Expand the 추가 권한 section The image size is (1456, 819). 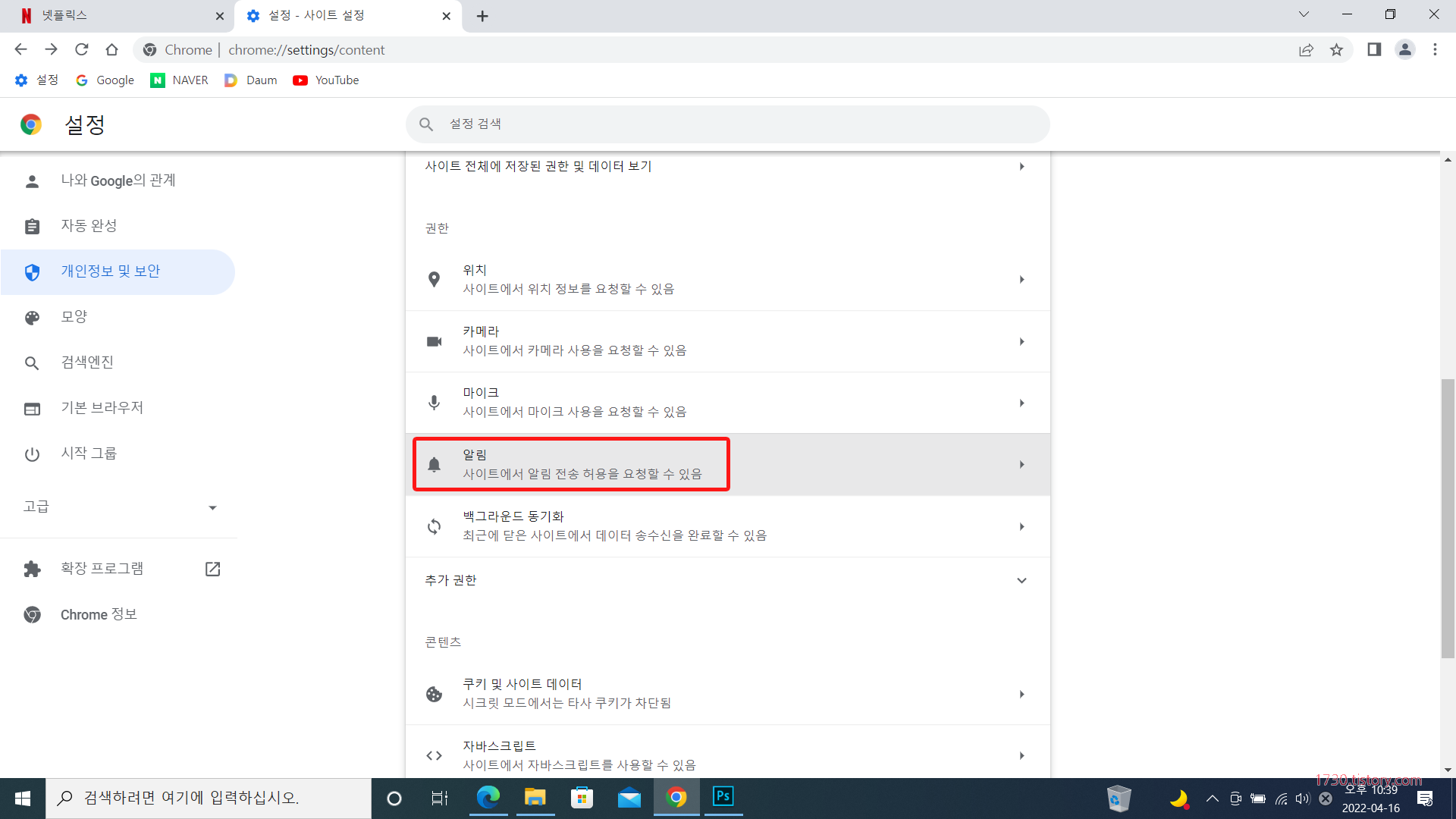click(1021, 580)
